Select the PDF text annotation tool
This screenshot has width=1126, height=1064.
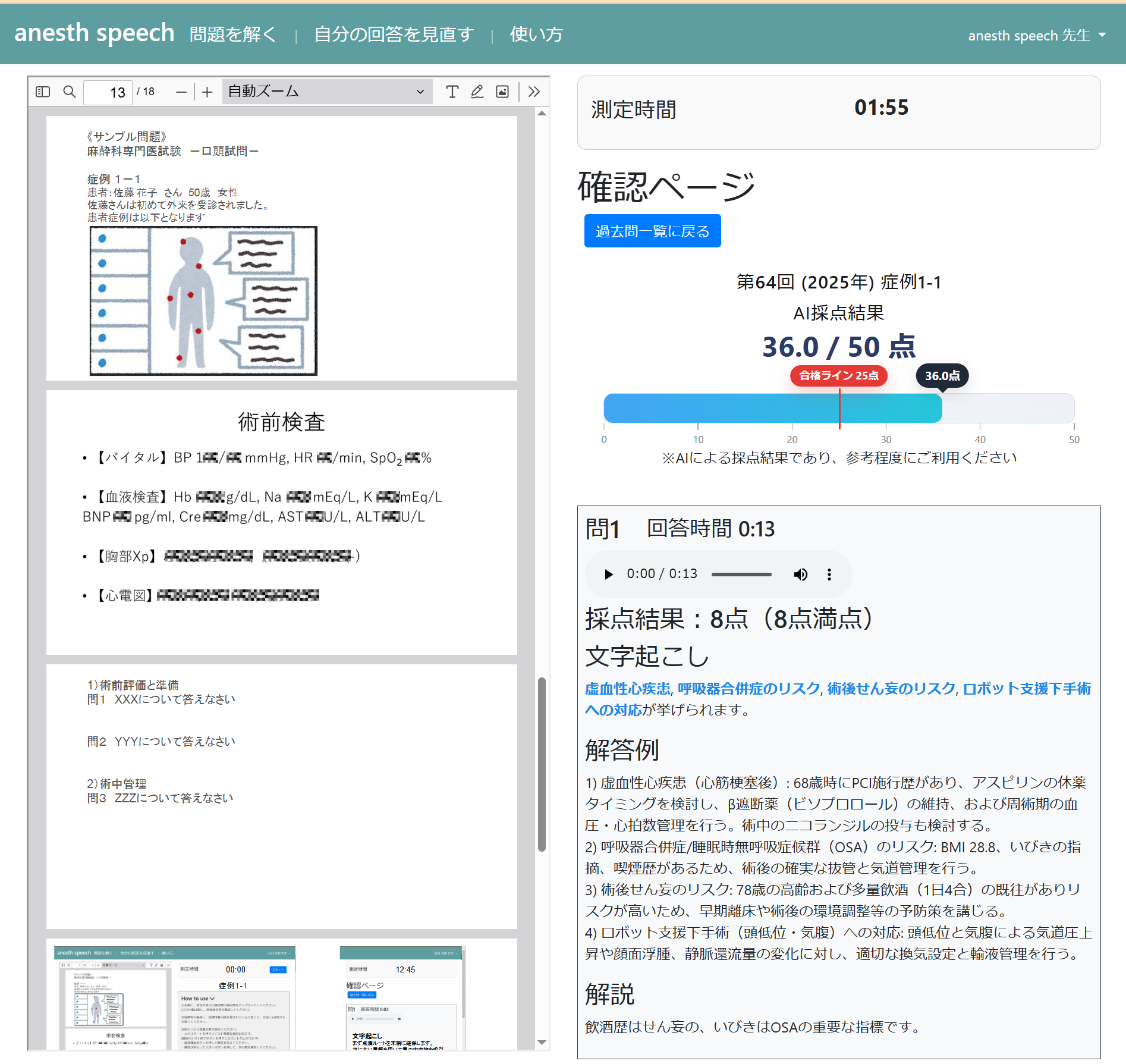pos(452,92)
